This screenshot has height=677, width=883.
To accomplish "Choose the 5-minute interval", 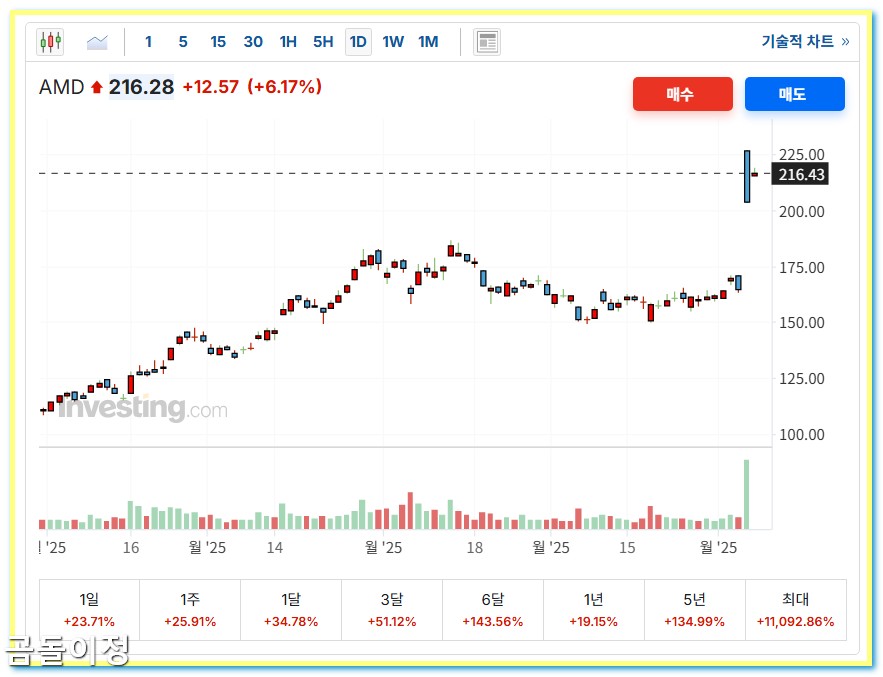I will click(183, 41).
